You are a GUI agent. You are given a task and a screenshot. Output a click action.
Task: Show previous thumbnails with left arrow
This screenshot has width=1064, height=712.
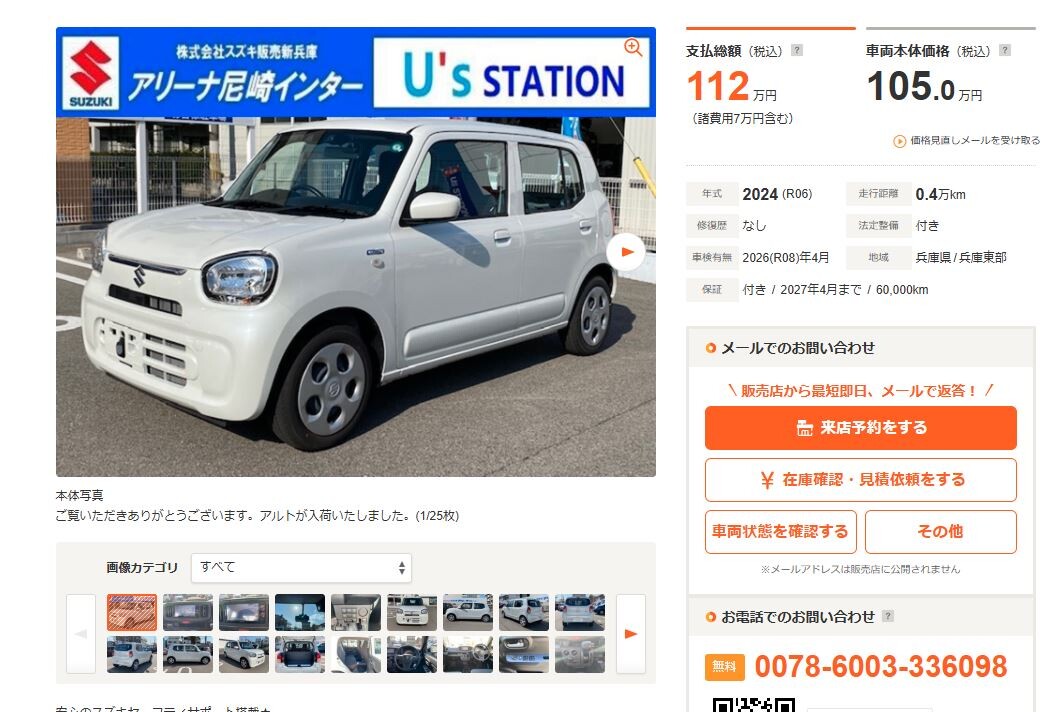point(81,634)
